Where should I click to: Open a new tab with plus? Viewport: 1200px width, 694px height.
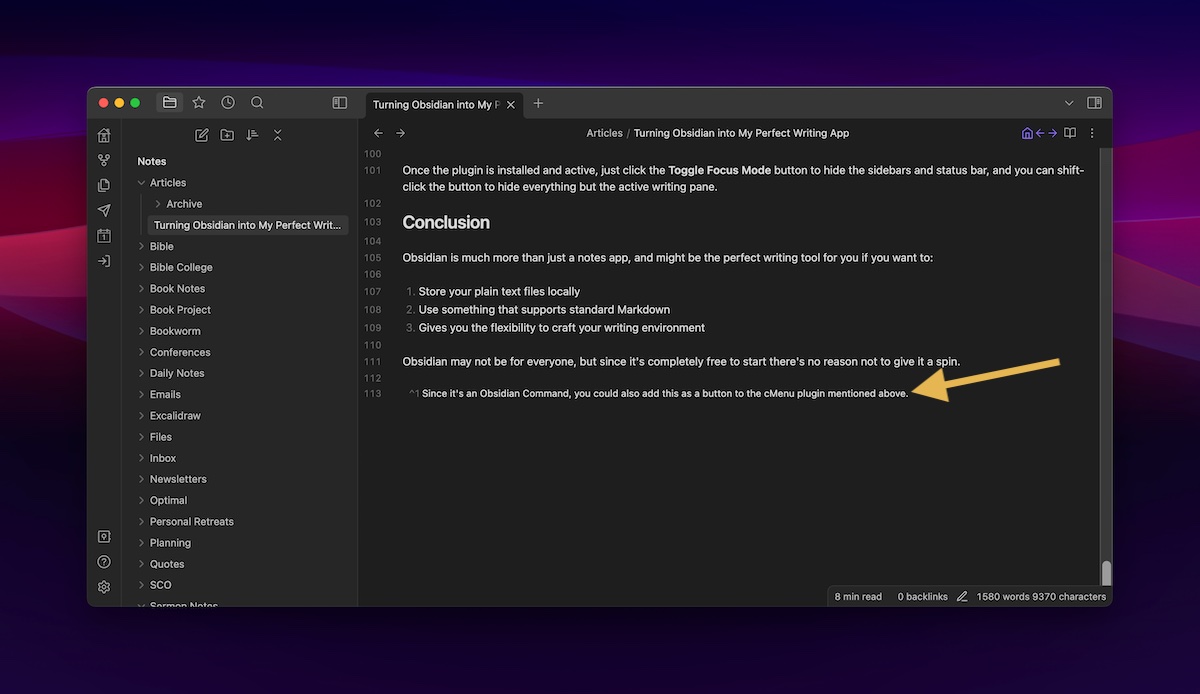(x=538, y=103)
